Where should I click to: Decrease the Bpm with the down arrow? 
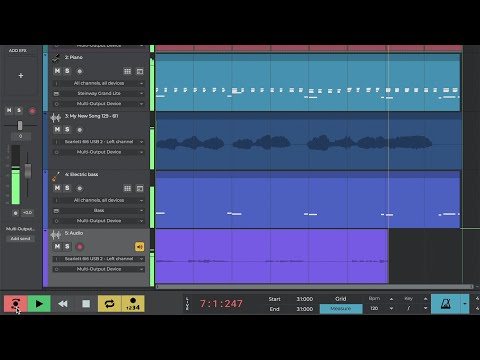[x=391, y=308]
